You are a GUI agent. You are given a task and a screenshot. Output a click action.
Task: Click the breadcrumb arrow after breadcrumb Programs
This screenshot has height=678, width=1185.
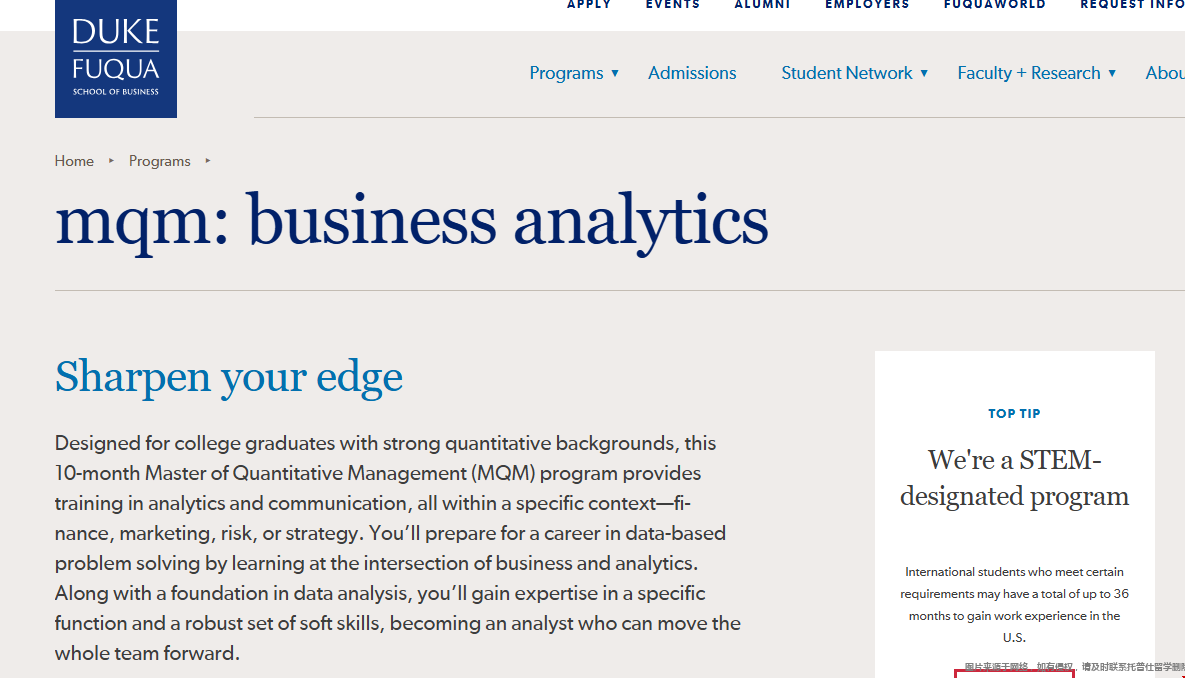point(208,161)
